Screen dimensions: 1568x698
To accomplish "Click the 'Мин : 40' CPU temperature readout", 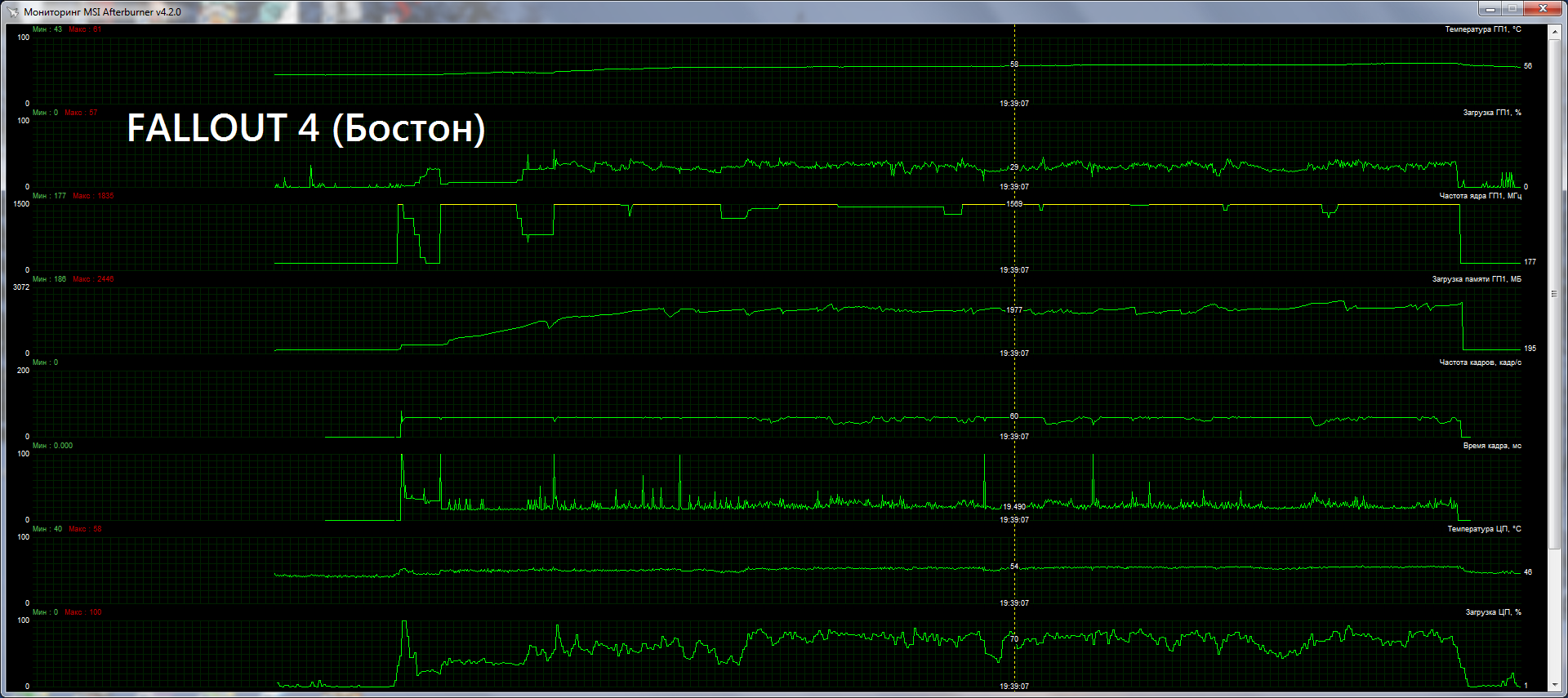I will coord(47,529).
